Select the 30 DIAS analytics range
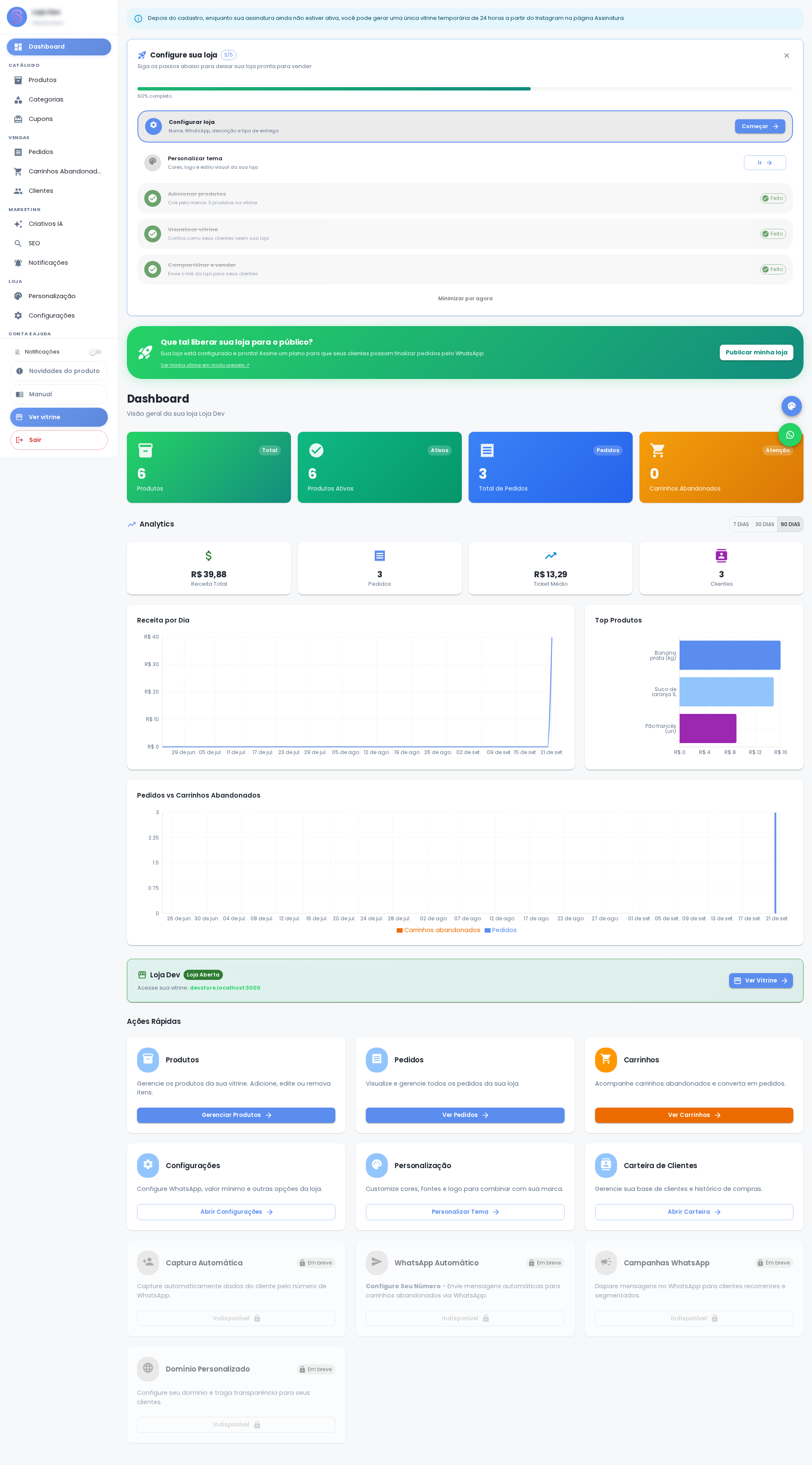The width and height of the screenshot is (812, 1465). [x=764, y=524]
